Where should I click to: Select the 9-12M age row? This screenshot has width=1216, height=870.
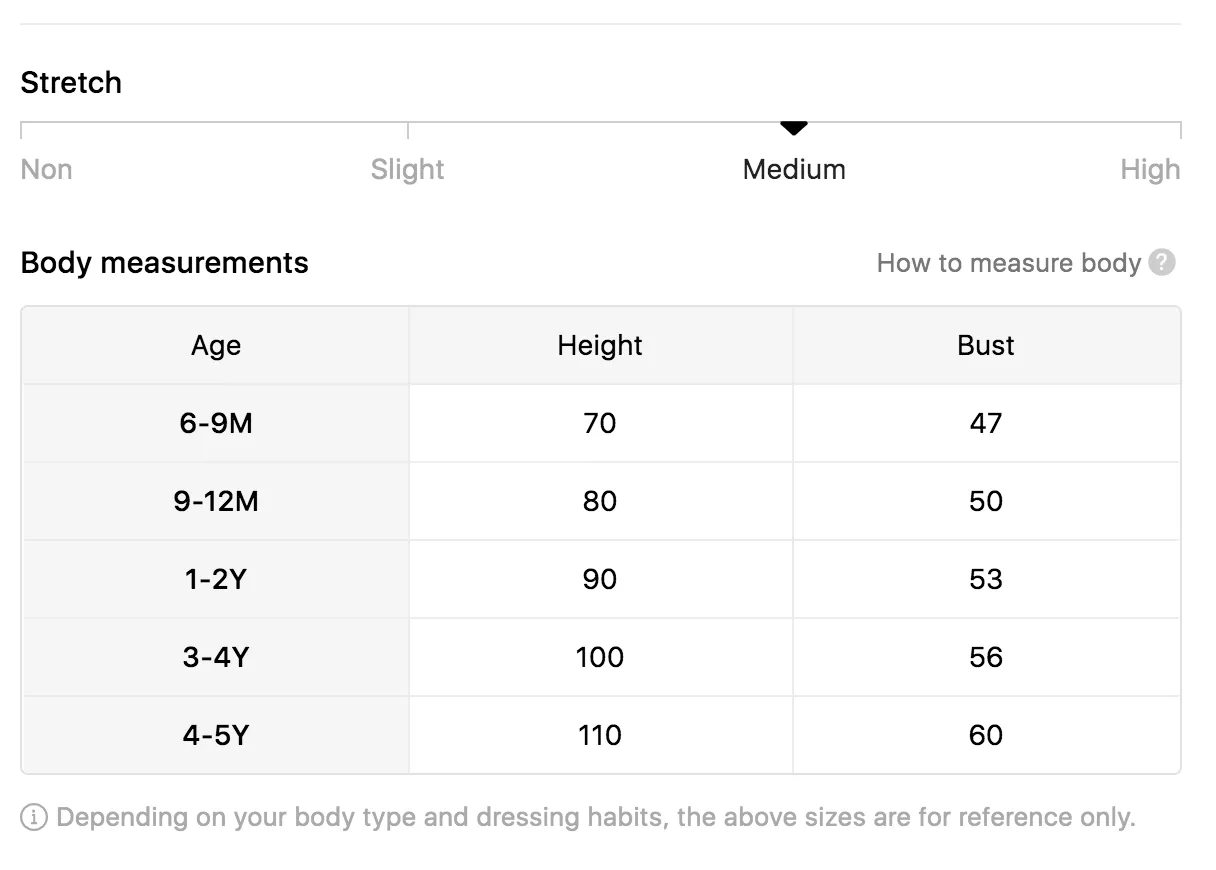[601, 501]
